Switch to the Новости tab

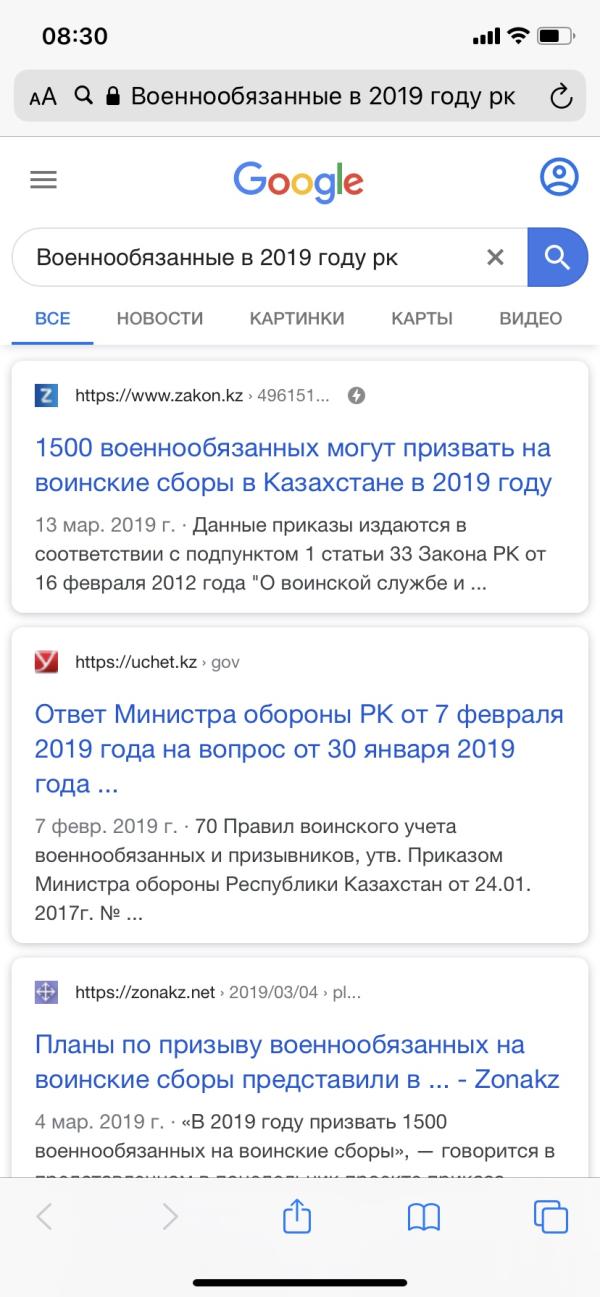click(x=160, y=318)
